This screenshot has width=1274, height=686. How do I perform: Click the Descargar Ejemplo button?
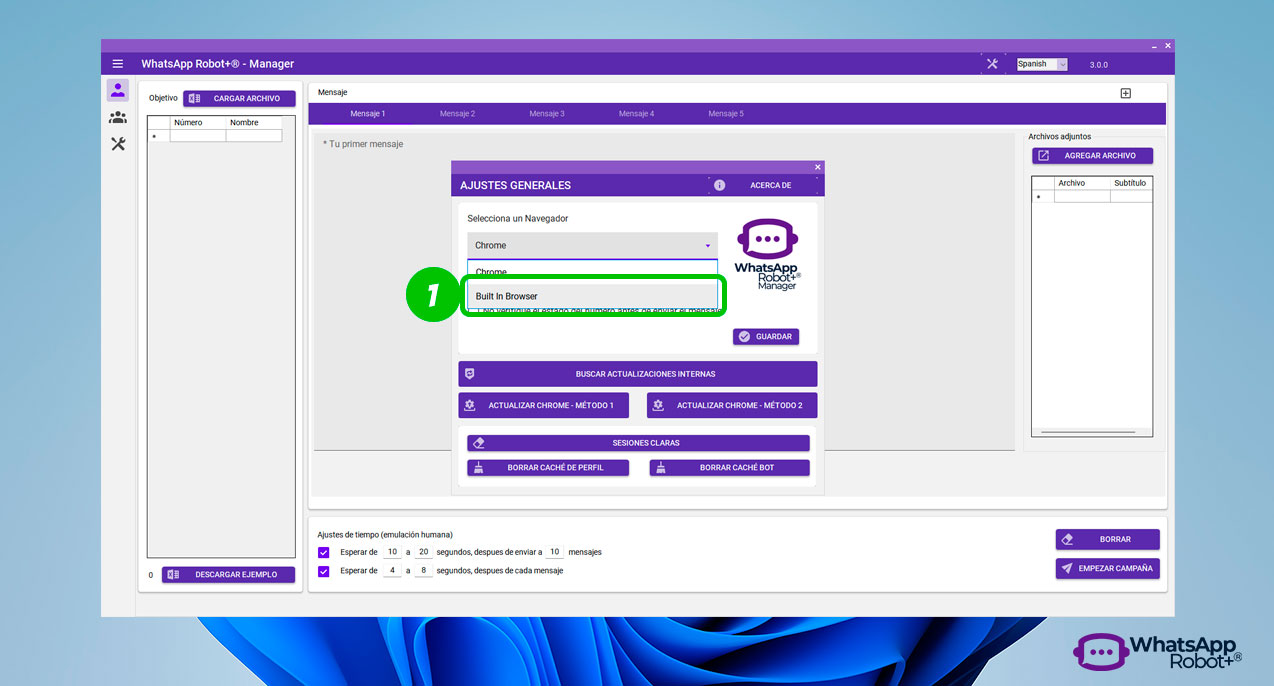228,574
